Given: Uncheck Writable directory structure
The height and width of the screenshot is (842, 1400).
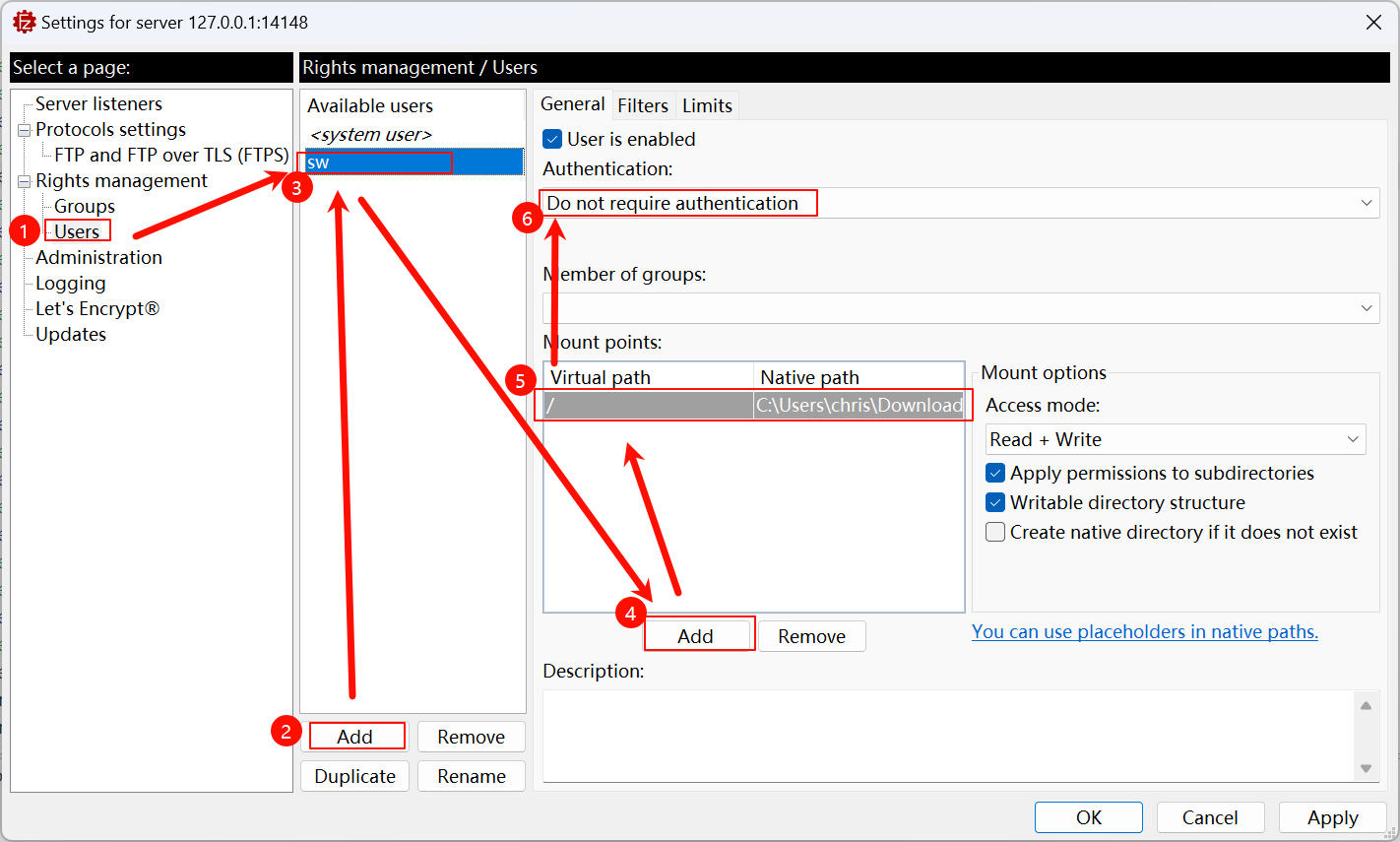Looking at the screenshot, I should 995,502.
